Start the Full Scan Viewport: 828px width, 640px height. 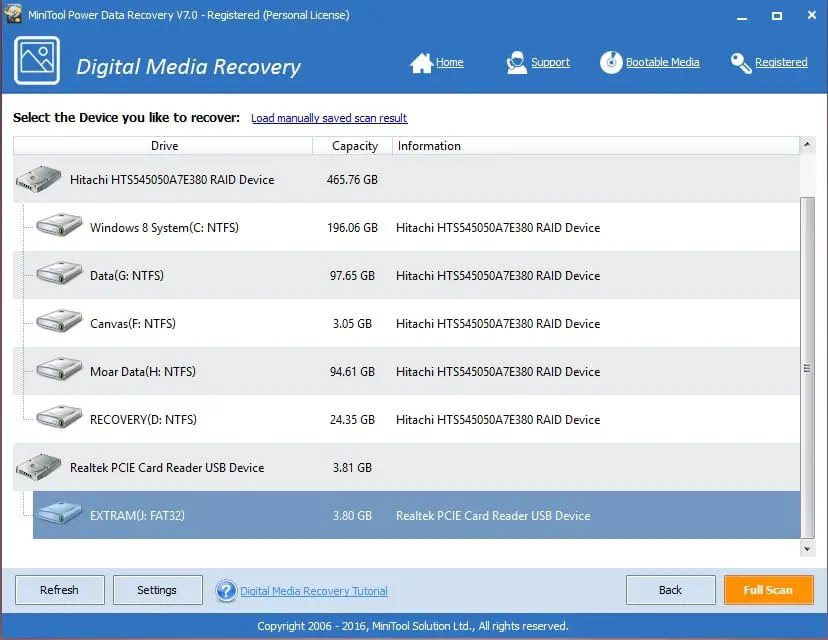(768, 590)
